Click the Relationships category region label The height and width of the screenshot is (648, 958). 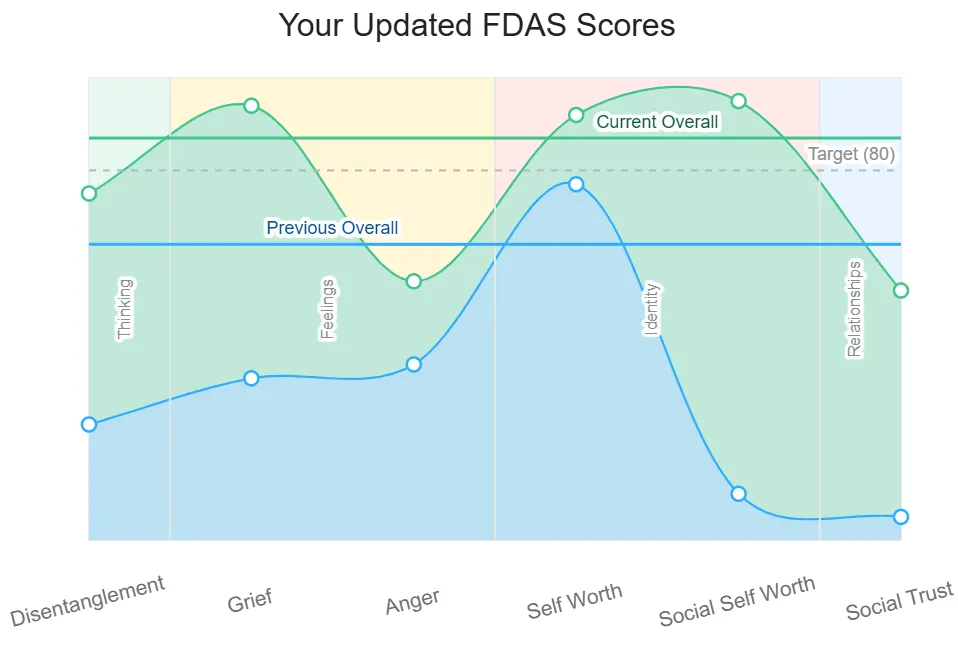(854, 309)
